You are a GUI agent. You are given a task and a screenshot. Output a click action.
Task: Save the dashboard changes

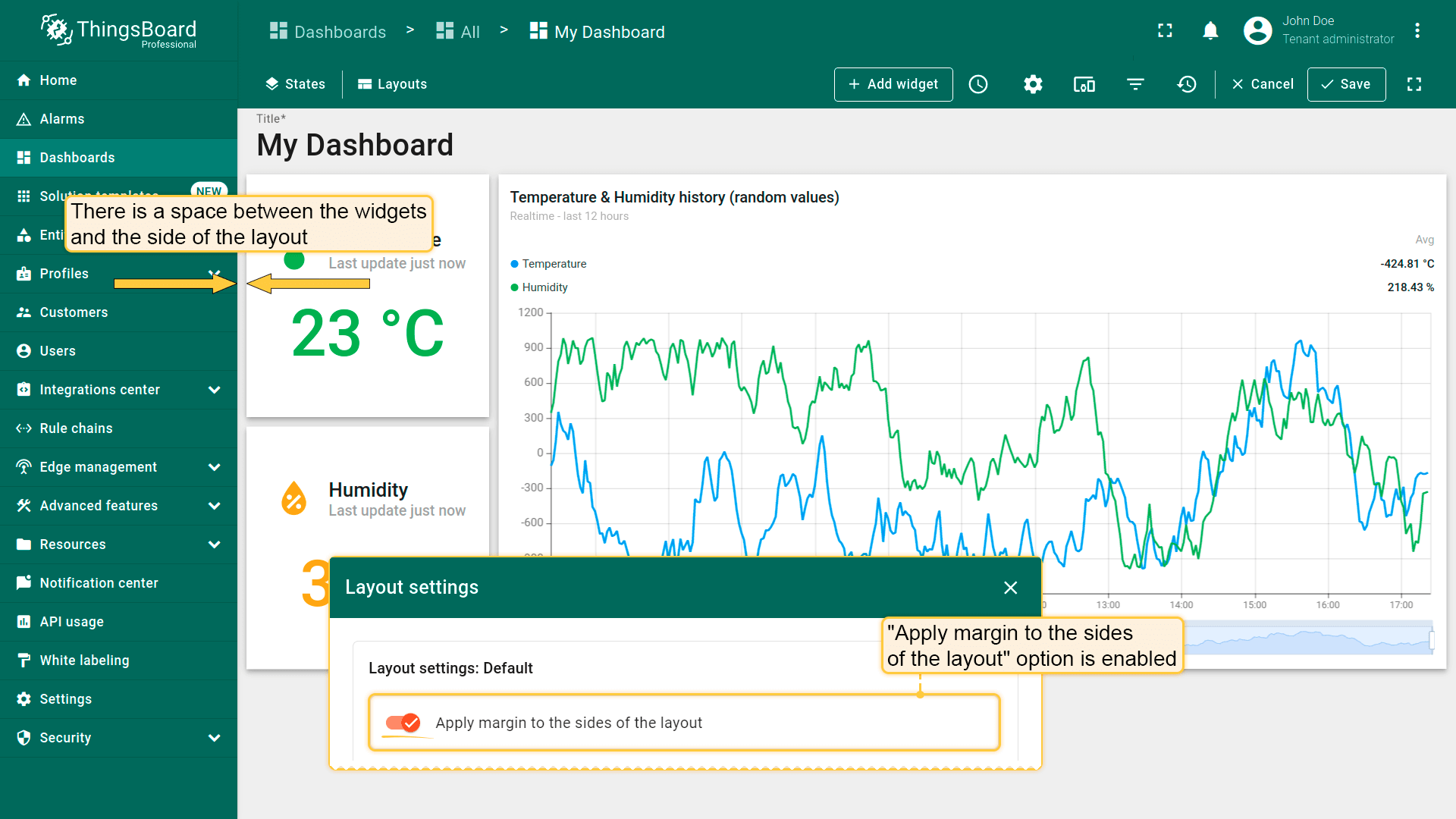coord(1346,84)
